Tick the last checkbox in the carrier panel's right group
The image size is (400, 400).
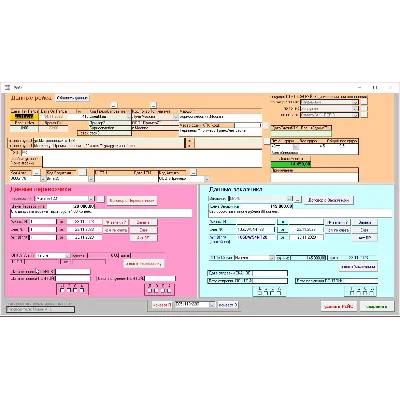coord(169,290)
